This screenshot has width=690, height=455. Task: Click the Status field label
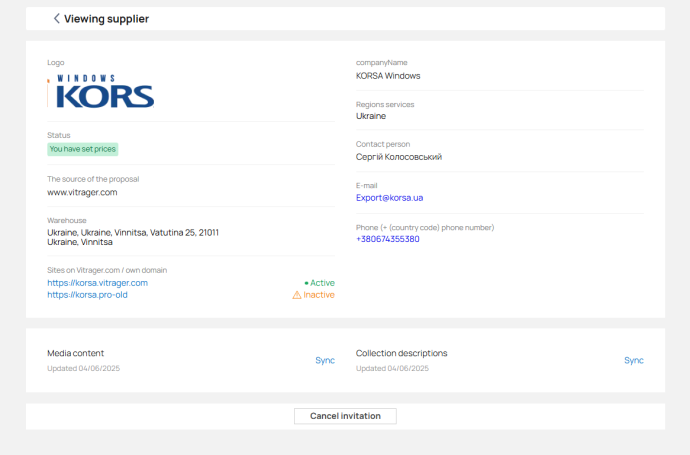coord(59,135)
